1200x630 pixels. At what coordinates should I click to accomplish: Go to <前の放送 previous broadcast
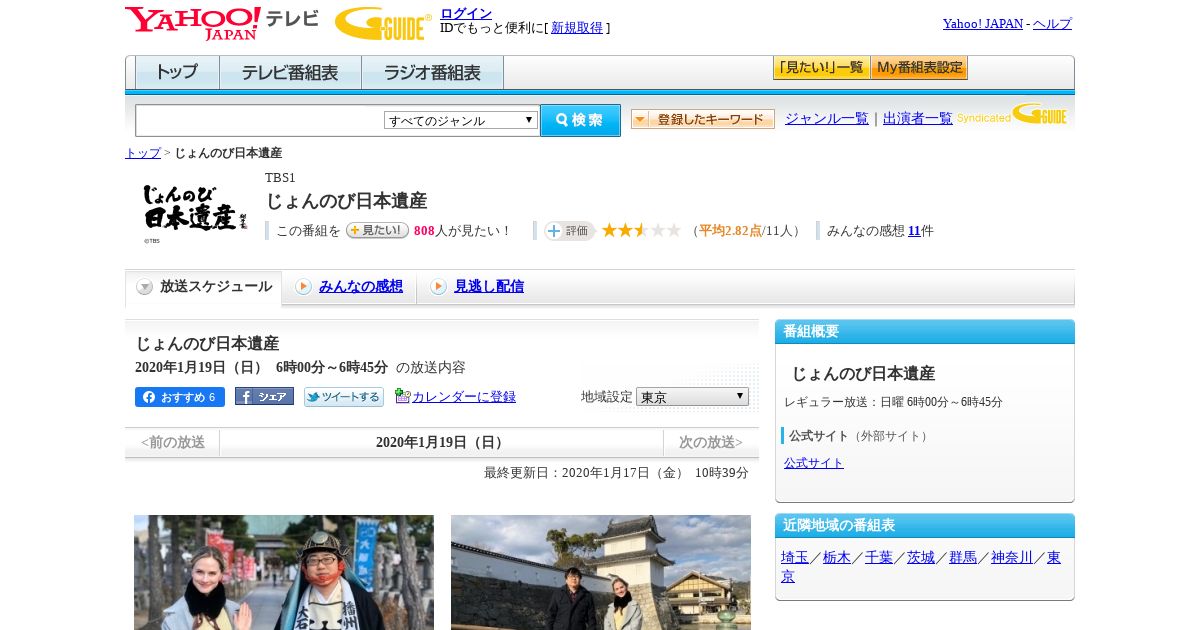point(173,442)
